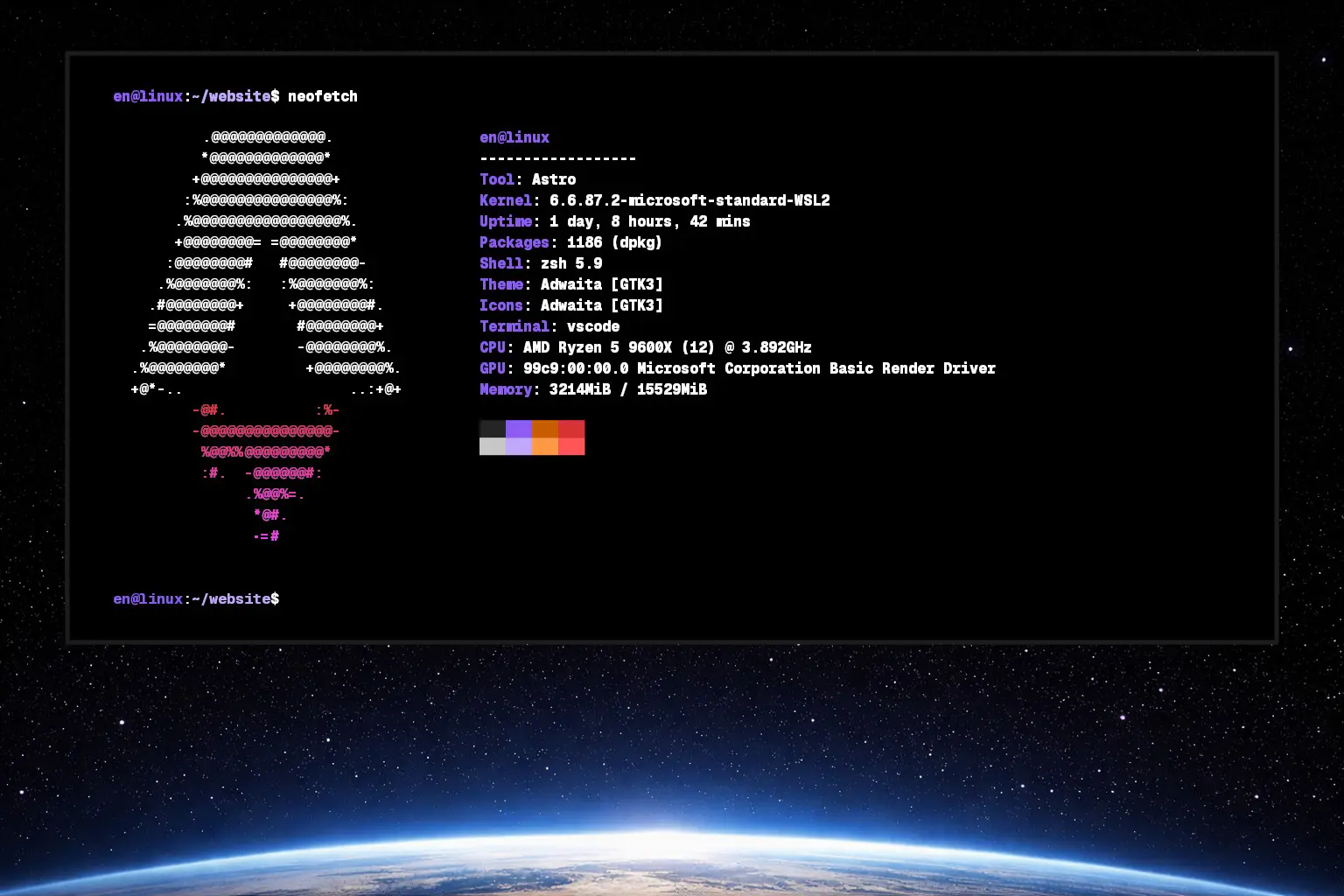The width and height of the screenshot is (1344, 896).
Task: Click the "neofetch" command text
Action: [323, 96]
